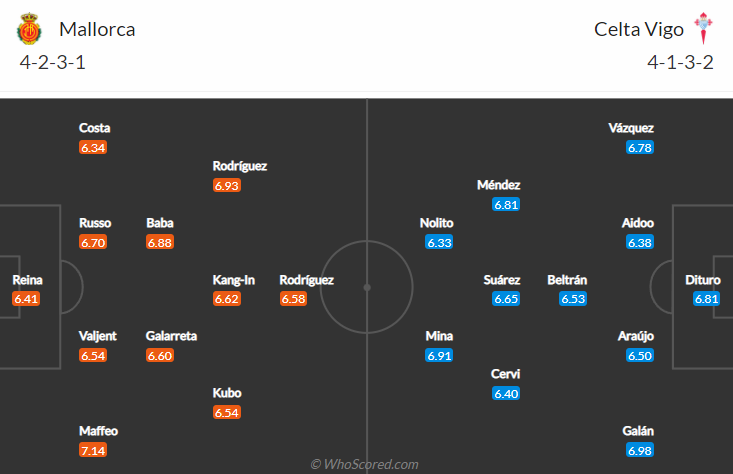Click Vázquez's 6.78 rating badge
Screen dimensions: 733x474
(640, 147)
